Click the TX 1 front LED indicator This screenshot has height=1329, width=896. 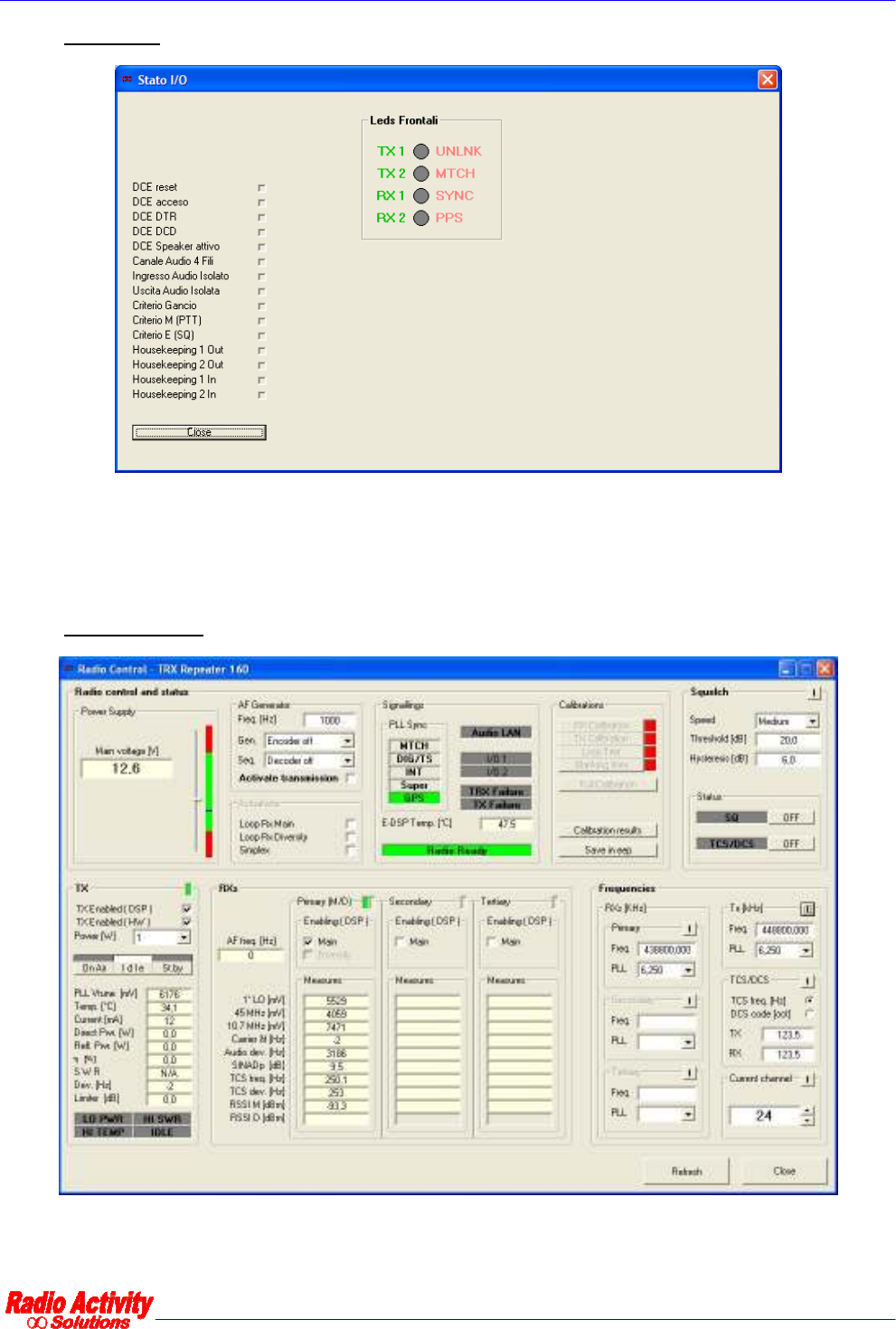click(421, 151)
